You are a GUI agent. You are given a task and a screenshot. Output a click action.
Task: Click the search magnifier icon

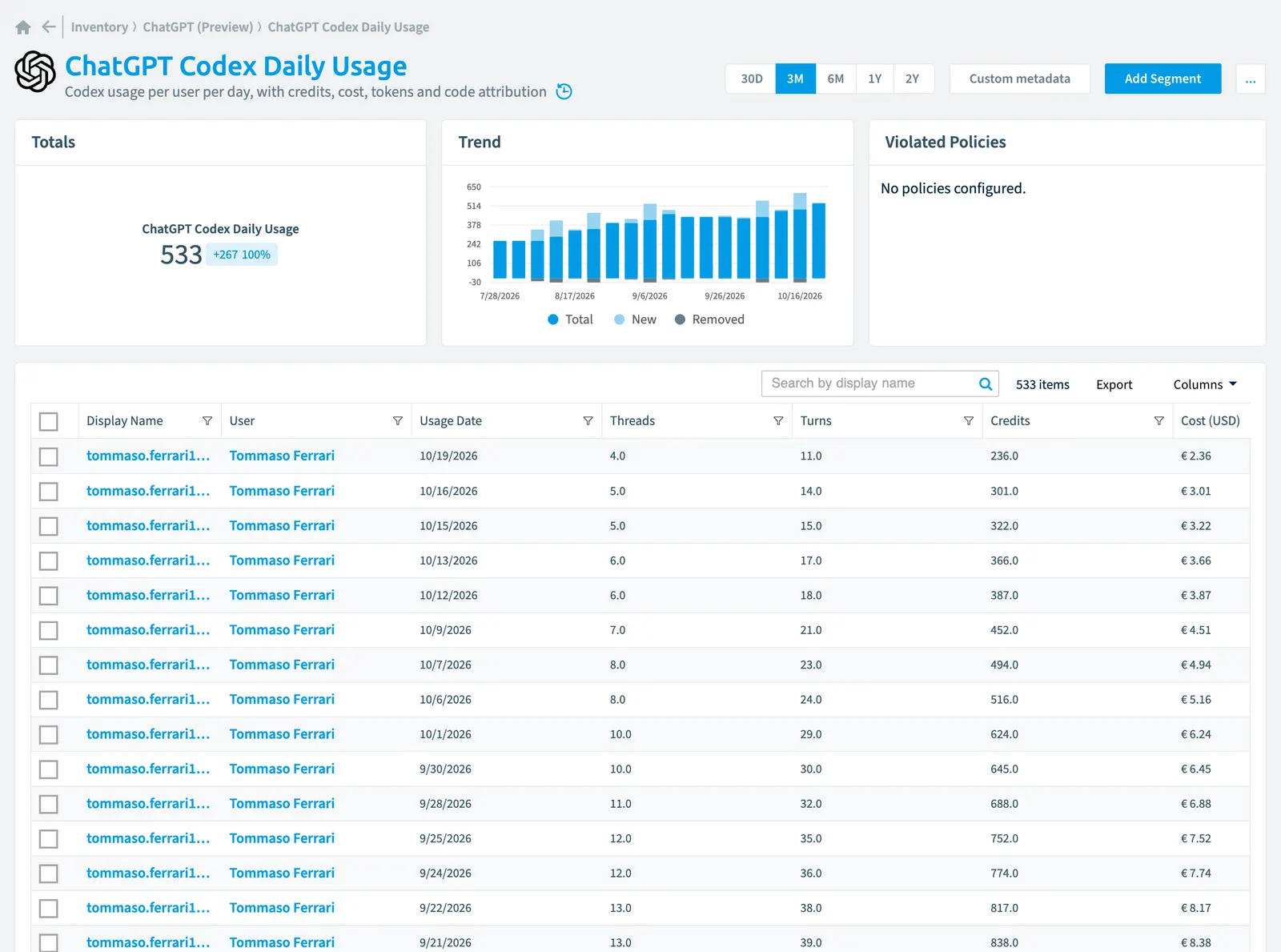pos(986,384)
